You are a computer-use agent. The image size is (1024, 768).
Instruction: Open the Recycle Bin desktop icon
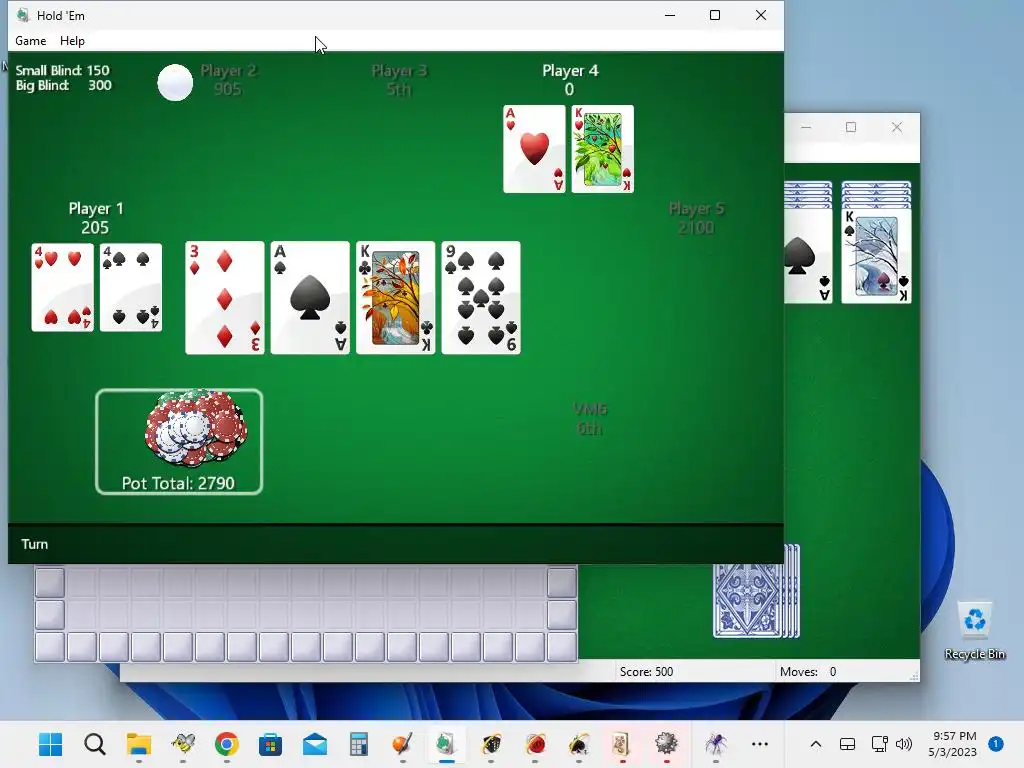point(974,630)
